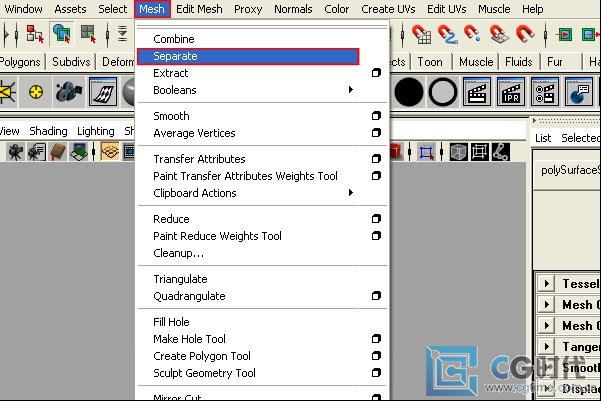601x401 pixels.
Task: Click the grid toggle viewport icon
Action: [110, 152]
